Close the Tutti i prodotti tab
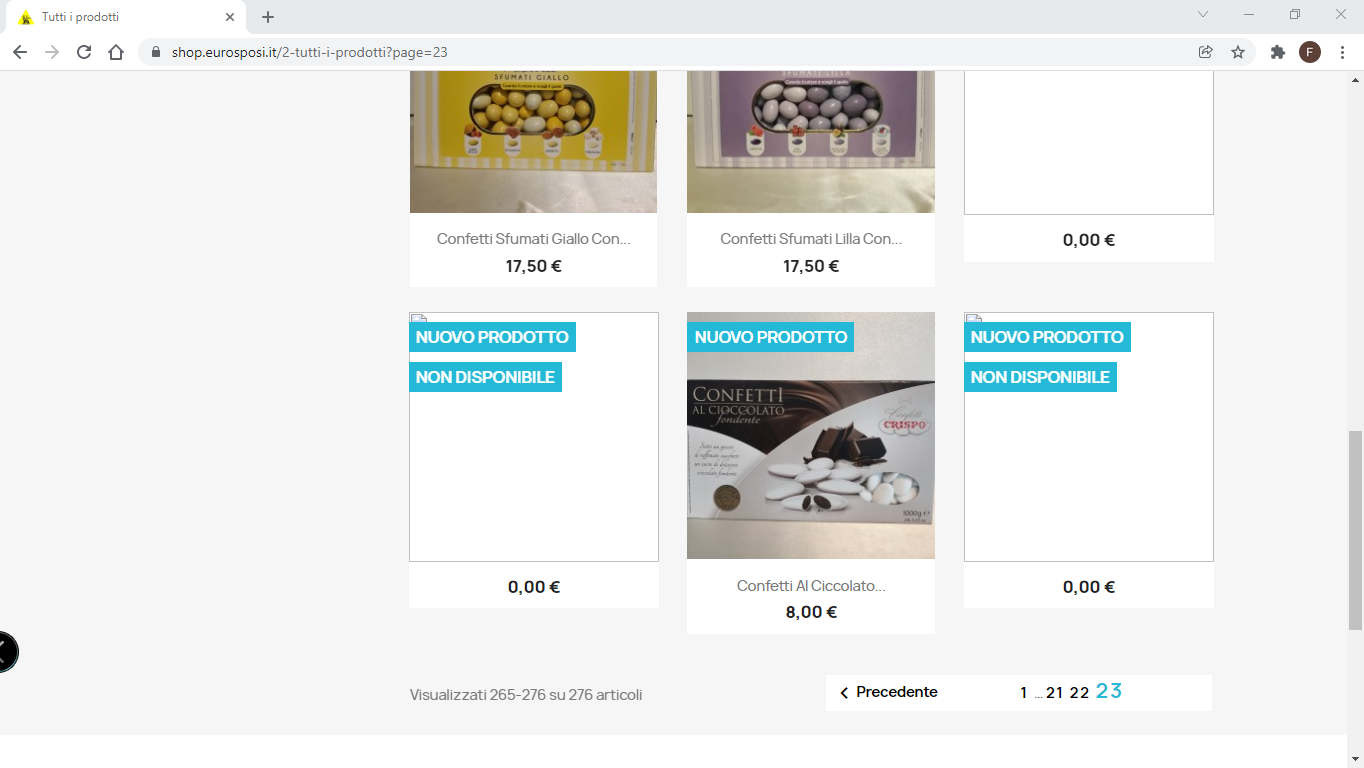1364x768 pixels. pyautogui.click(x=230, y=17)
